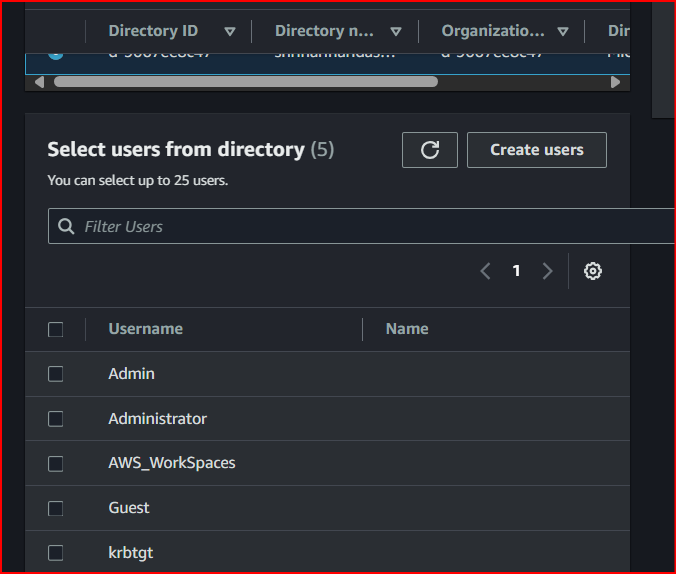Click the Name column header
Image resolution: width=676 pixels, height=574 pixels.
pyautogui.click(x=407, y=329)
